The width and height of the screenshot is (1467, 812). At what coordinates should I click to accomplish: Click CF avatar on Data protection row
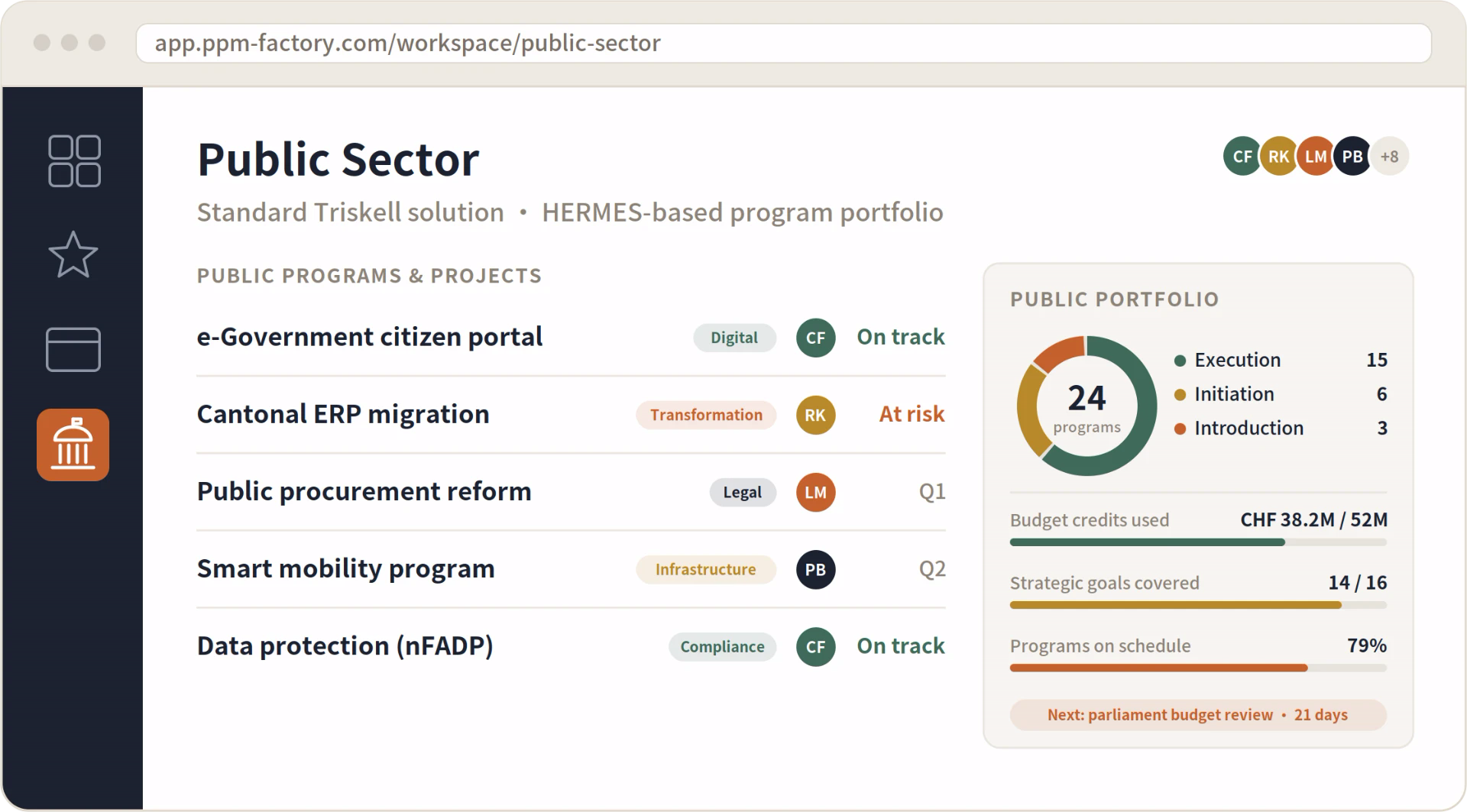pyautogui.click(x=815, y=646)
